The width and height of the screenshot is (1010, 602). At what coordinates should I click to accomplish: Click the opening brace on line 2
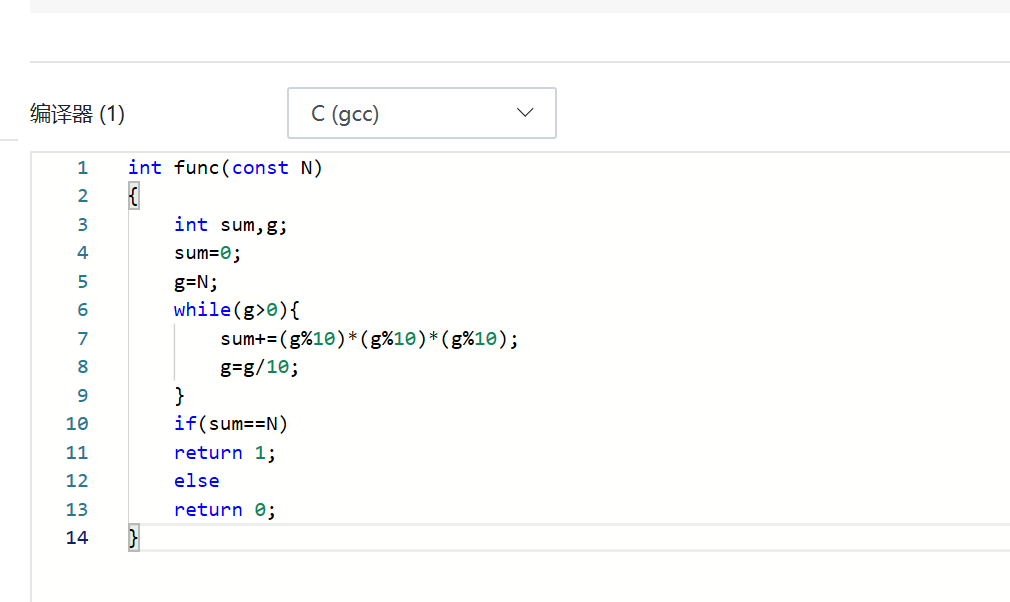[x=133, y=197]
